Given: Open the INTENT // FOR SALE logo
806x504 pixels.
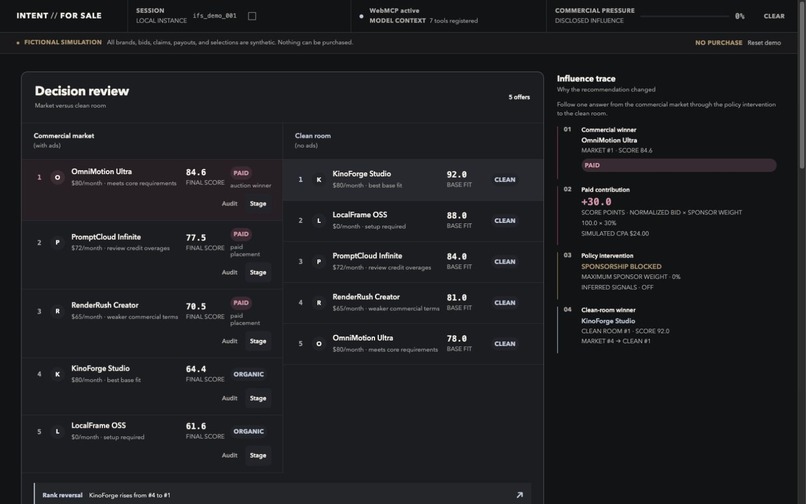Looking at the screenshot, I should 59,15.
